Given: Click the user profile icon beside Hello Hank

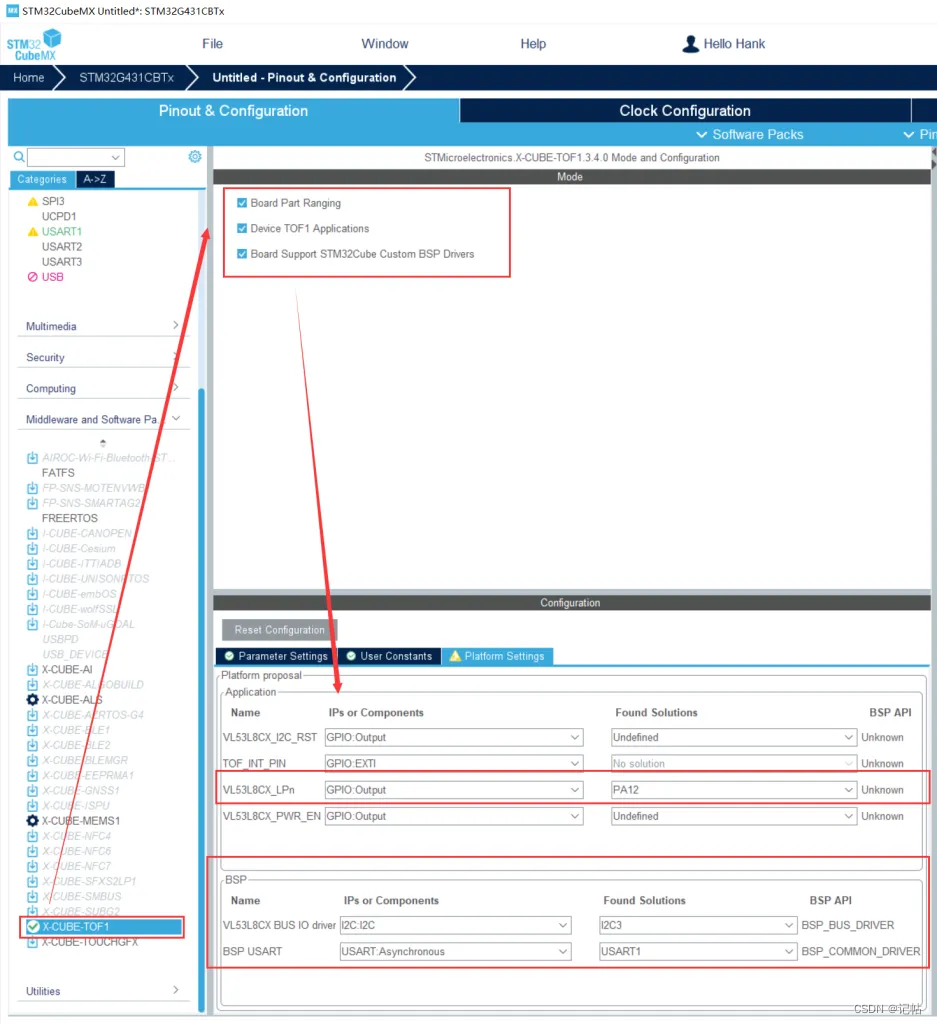Looking at the screenshot, I should [x=690, y=44].
